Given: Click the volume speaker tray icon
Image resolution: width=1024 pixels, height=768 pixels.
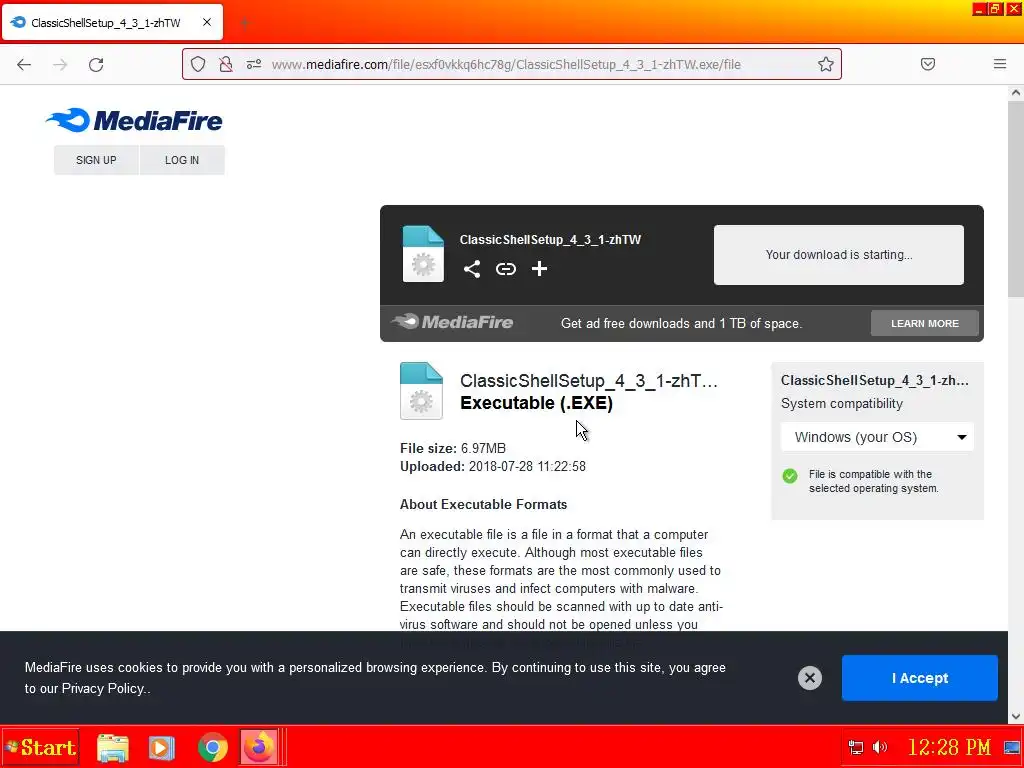Looking at the screenshot, I should [880, 747].
